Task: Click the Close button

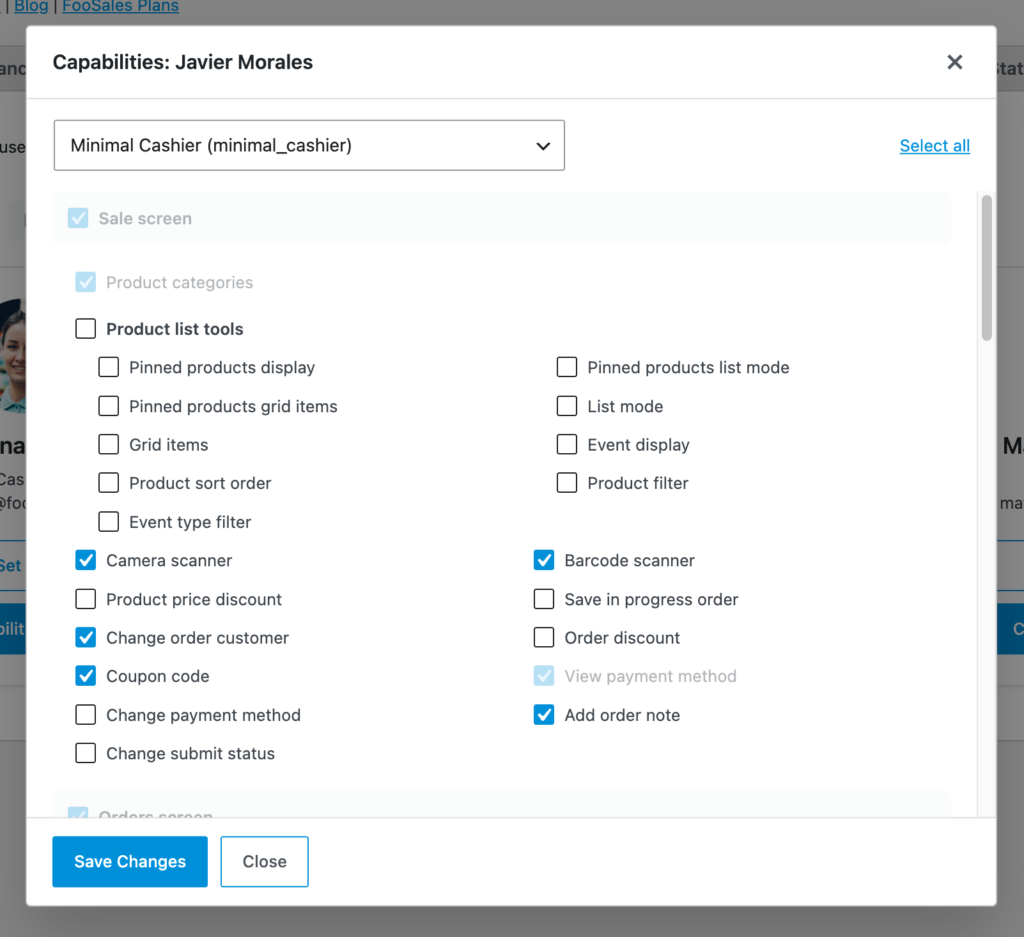Action: click(264, 861)
